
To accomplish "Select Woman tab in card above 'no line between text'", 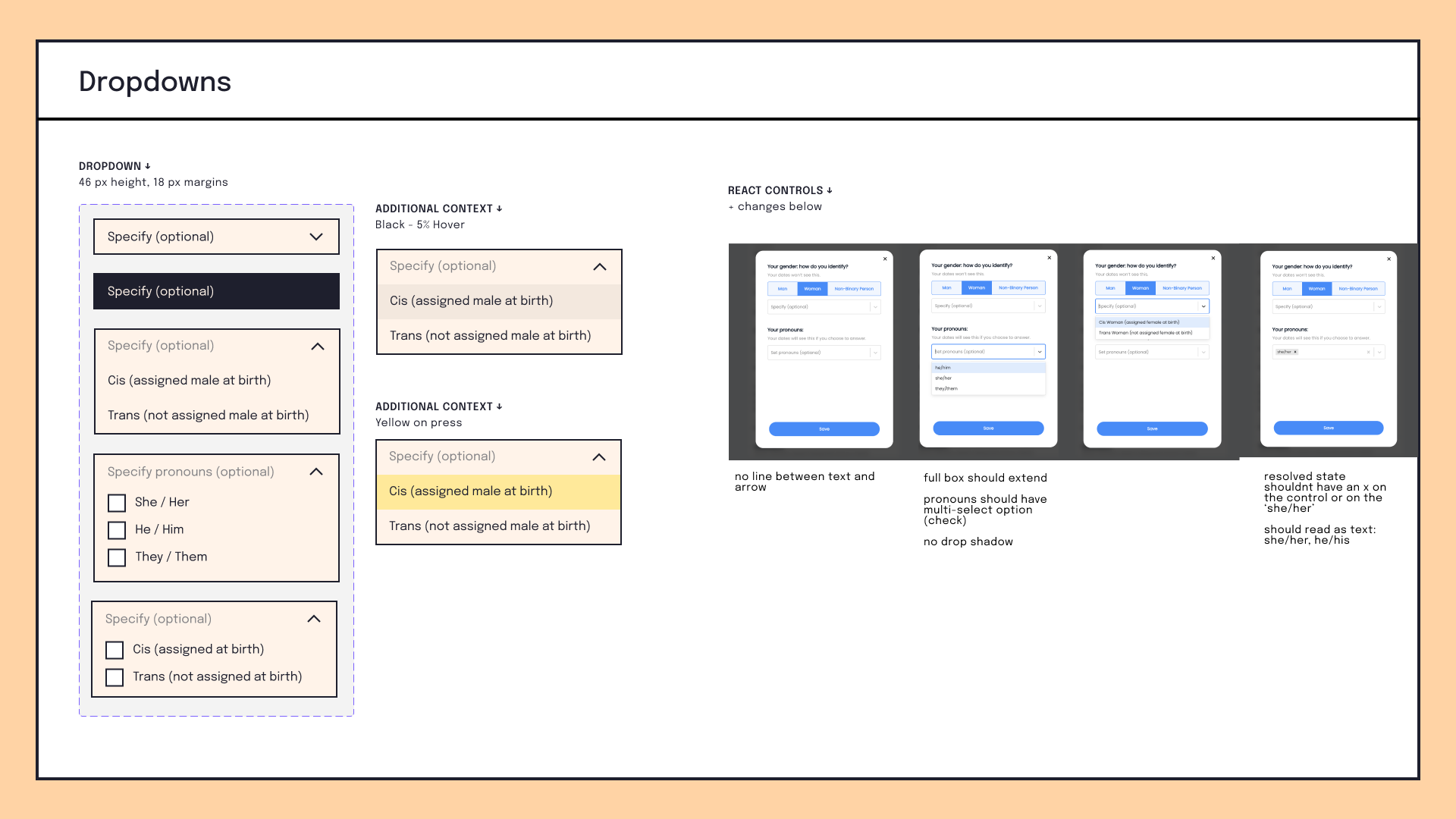I will click(812, 289).
